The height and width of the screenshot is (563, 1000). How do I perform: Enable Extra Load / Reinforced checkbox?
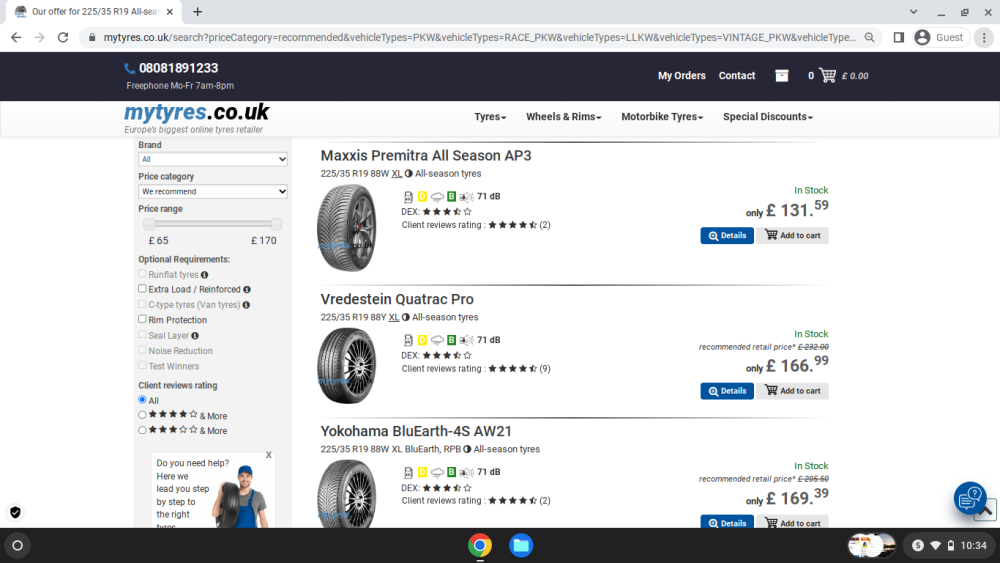142,289
